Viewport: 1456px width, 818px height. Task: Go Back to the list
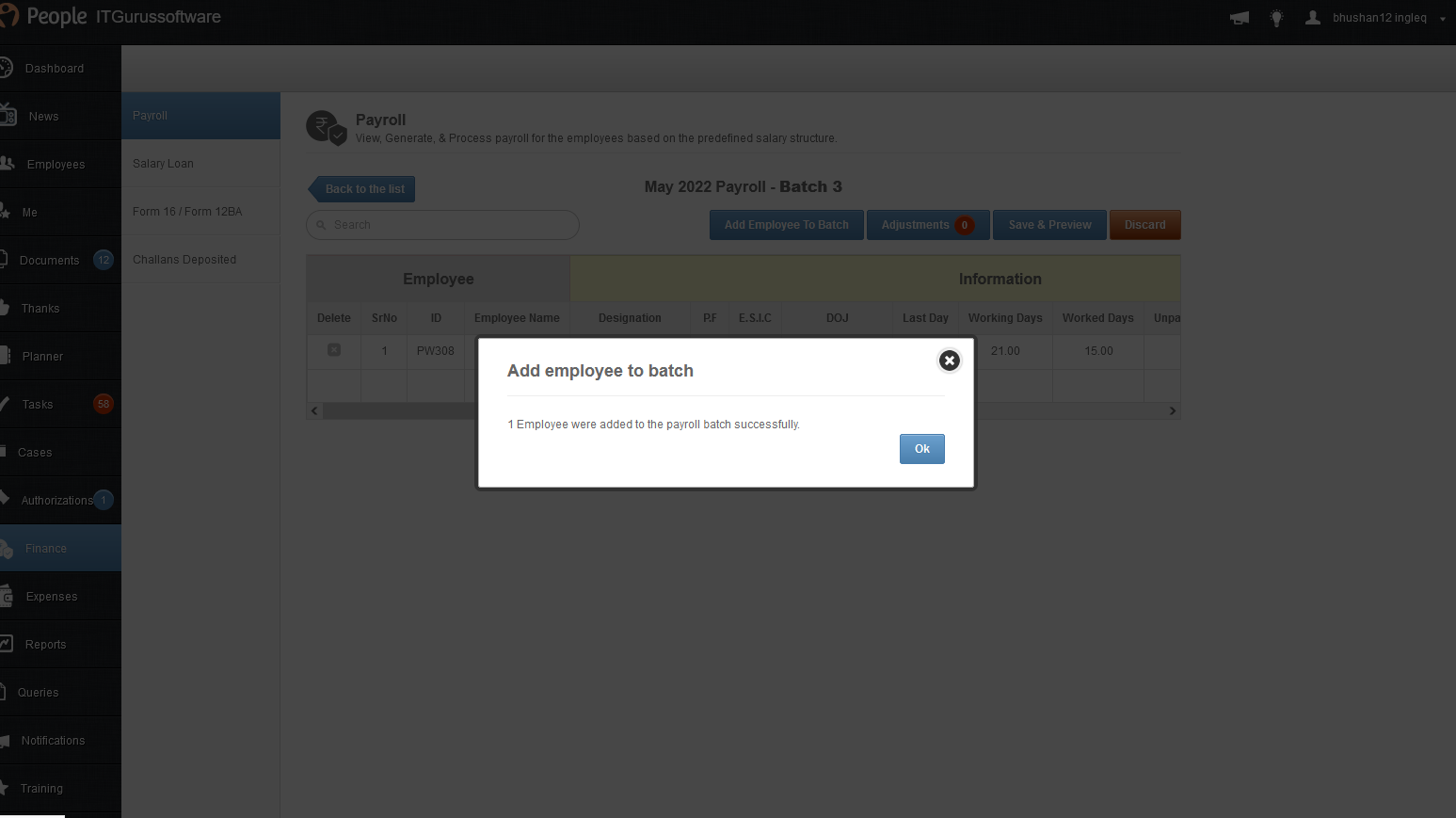click(x=362, y=189)
